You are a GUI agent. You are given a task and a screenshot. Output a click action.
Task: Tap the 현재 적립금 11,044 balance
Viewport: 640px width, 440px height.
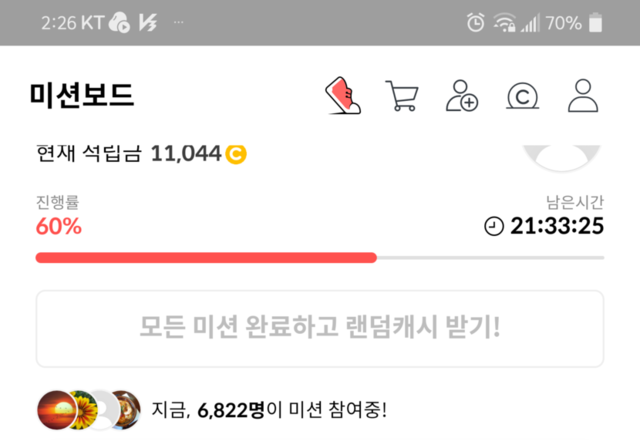coord(141,154)
